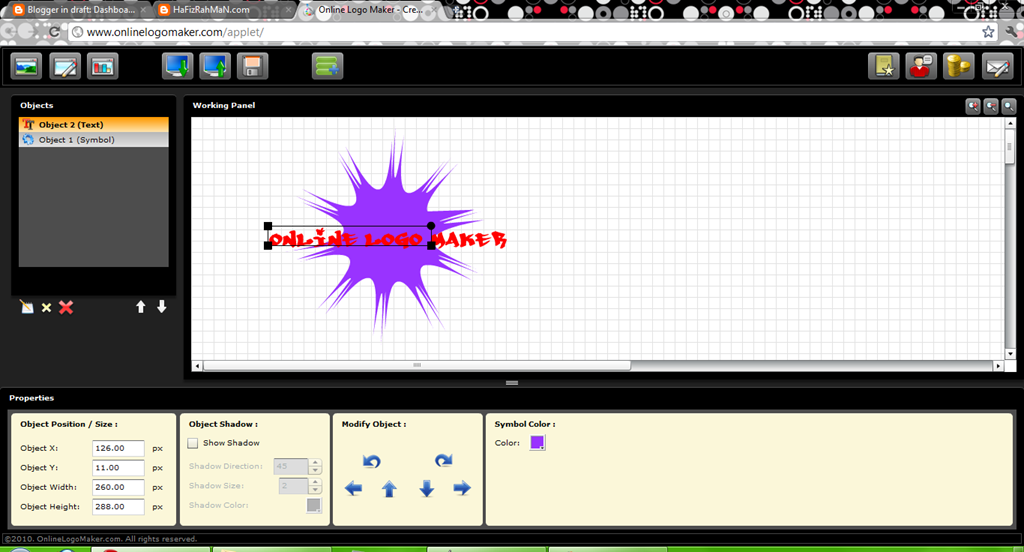
Task: Increase Shadow Direction with stepper up arrow
Action: pos(315,463)
